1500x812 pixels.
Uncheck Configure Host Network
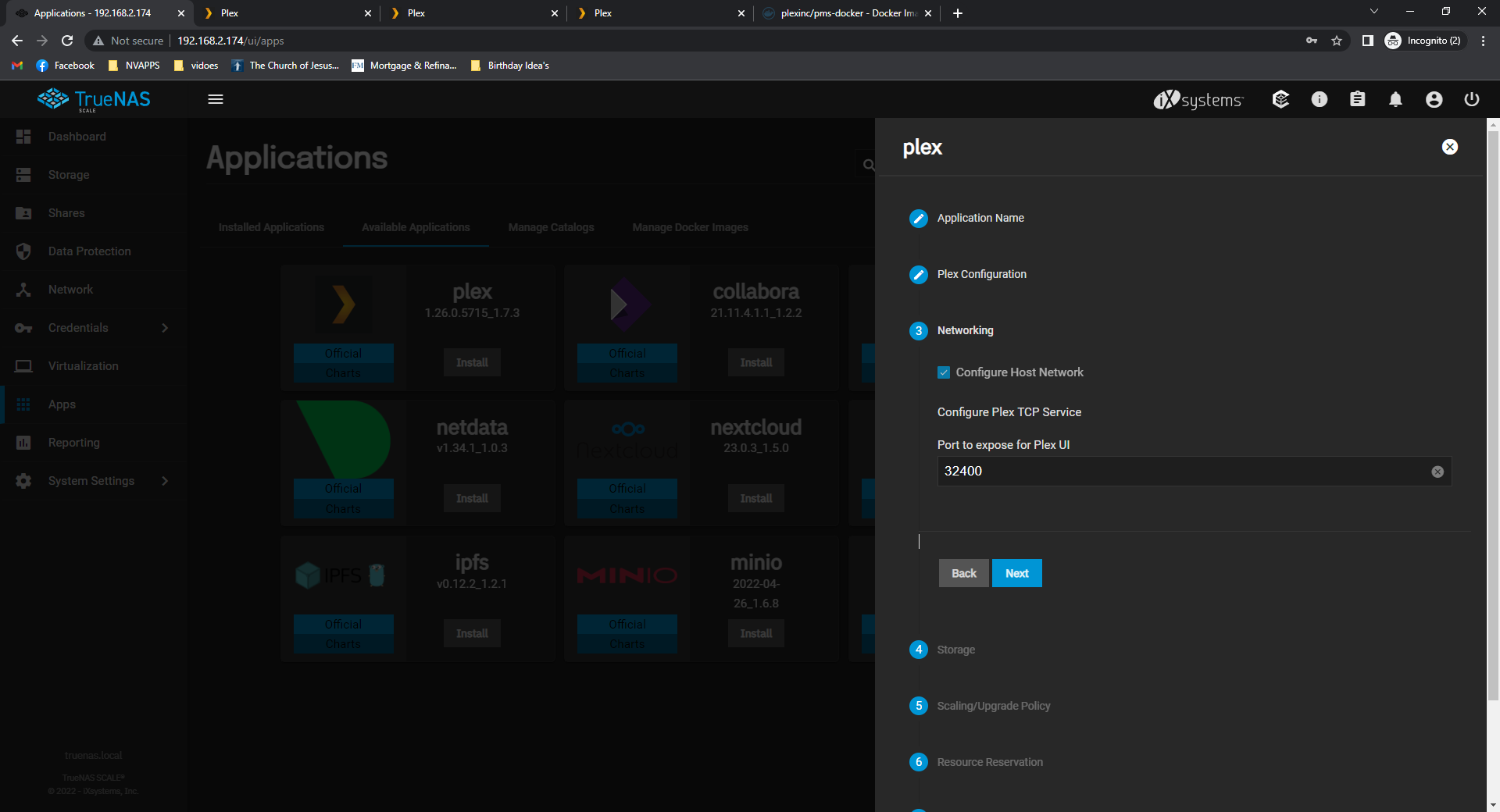944,372
